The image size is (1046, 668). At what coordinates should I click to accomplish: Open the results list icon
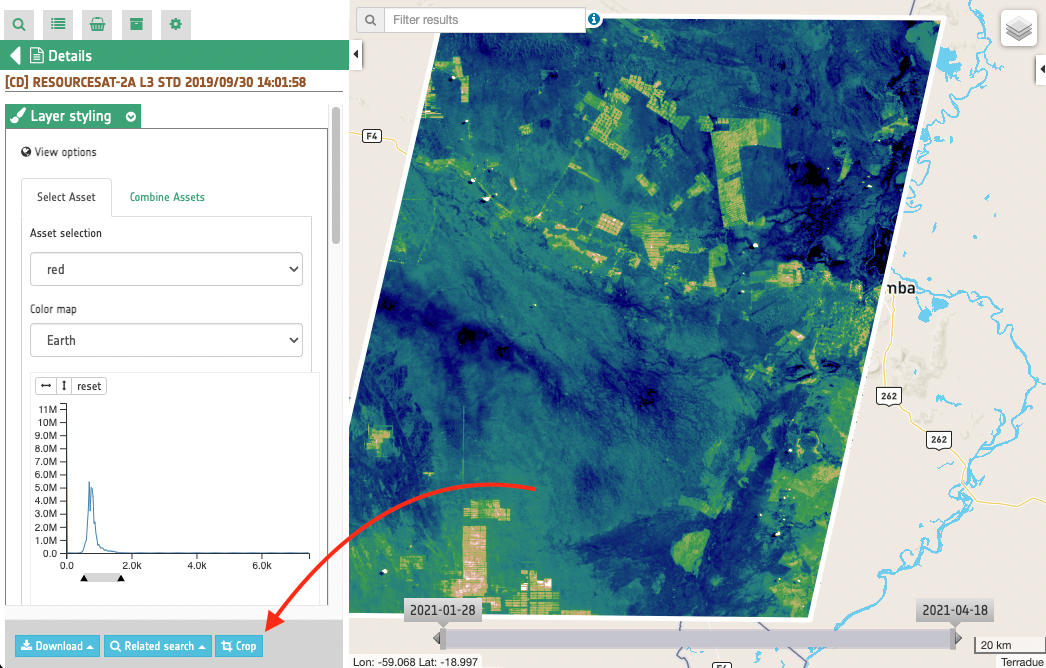pyautogui.click(x=59, y=23)
